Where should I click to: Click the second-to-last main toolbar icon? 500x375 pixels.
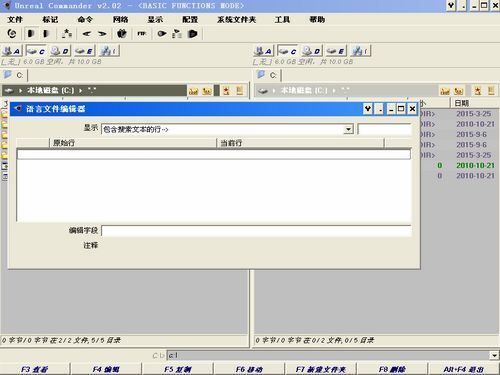(x=177, y=34)
